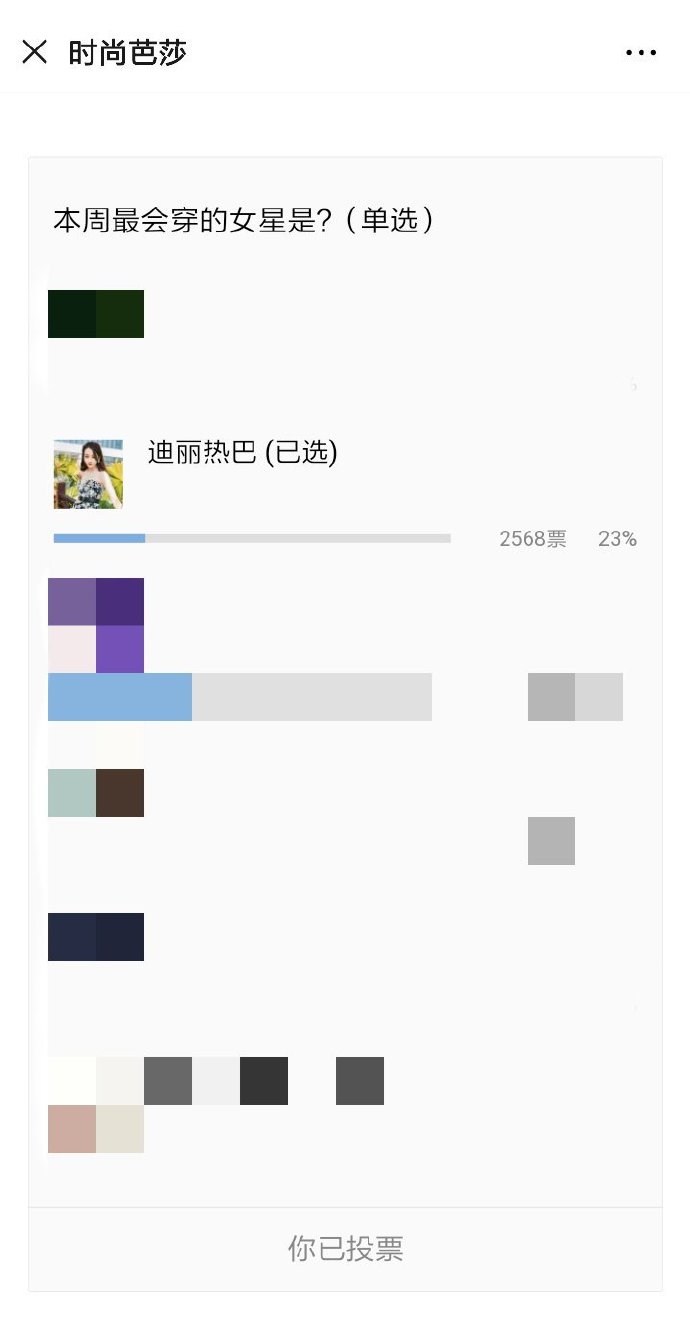Open the three-dot more options menu
The height and width of the screenshot is (1344, 690).
coord(641,52)
